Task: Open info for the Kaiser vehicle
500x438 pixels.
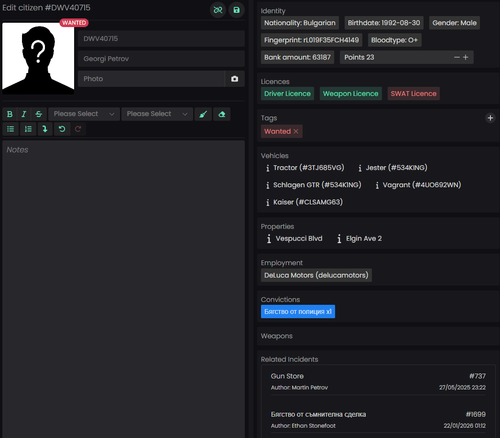Action: pyautogui.click(x=268, y=202)
